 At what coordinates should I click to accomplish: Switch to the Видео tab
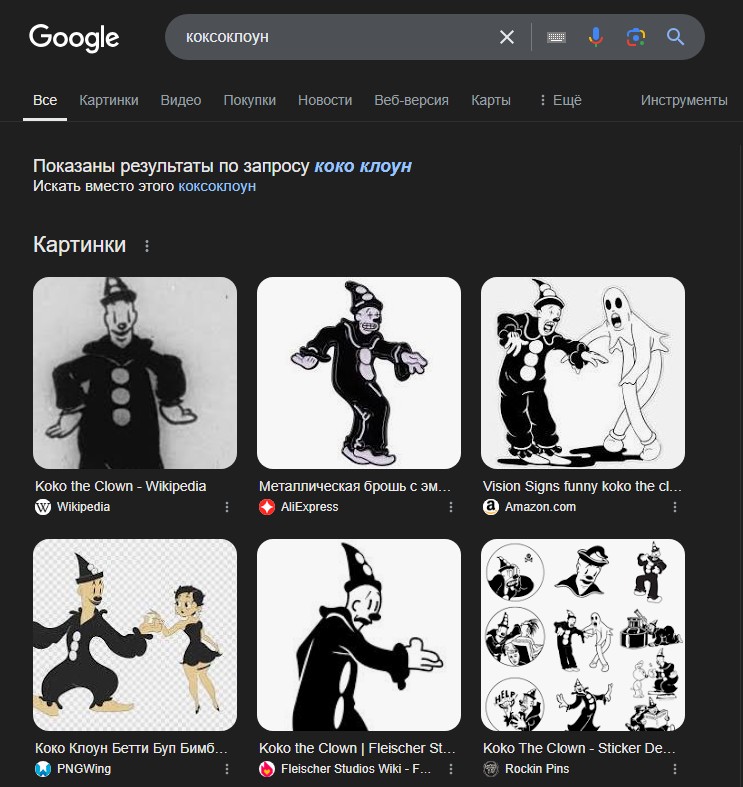181,100
